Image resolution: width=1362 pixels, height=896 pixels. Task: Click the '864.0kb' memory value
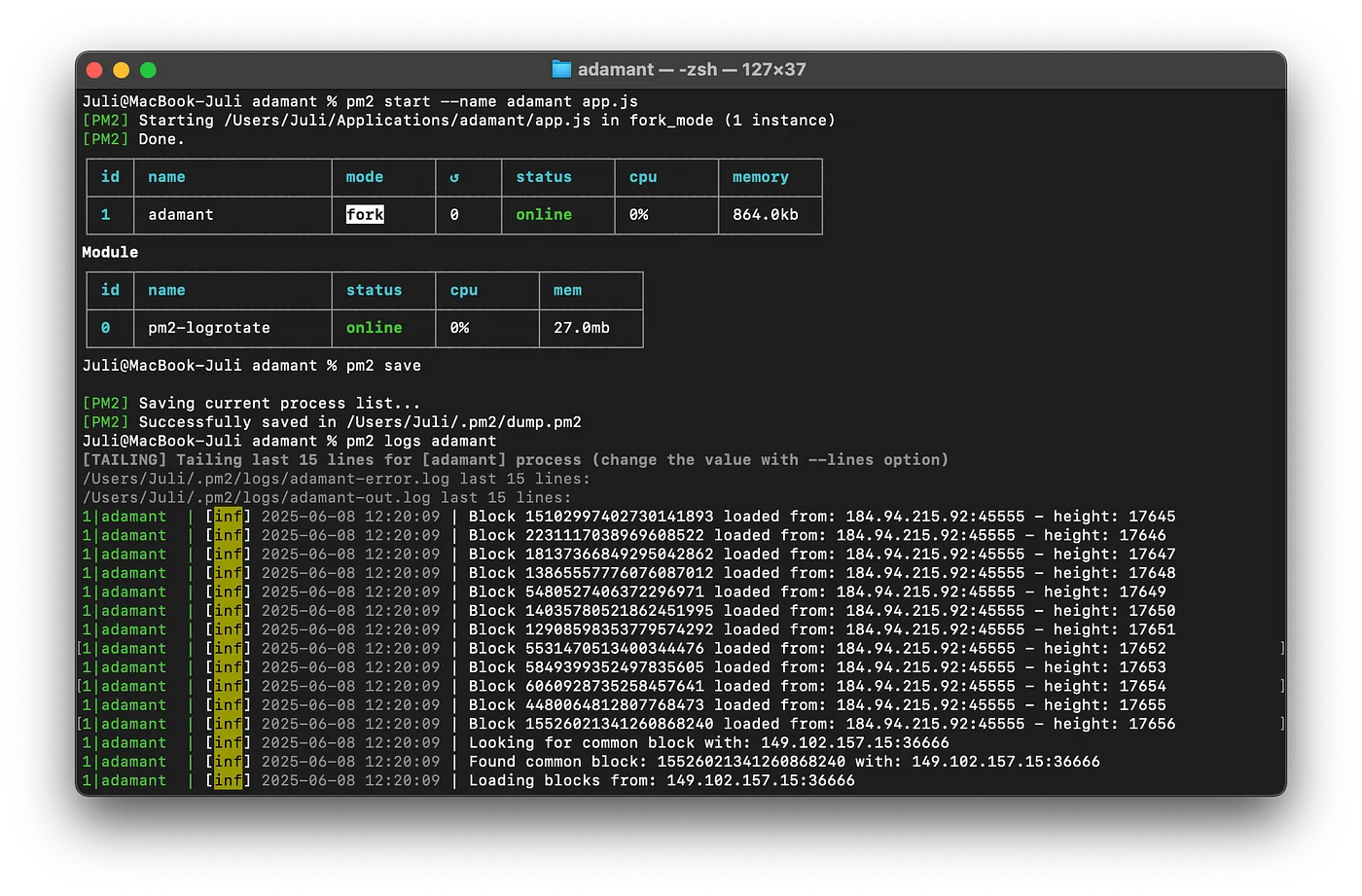click(x=766, y=214)
